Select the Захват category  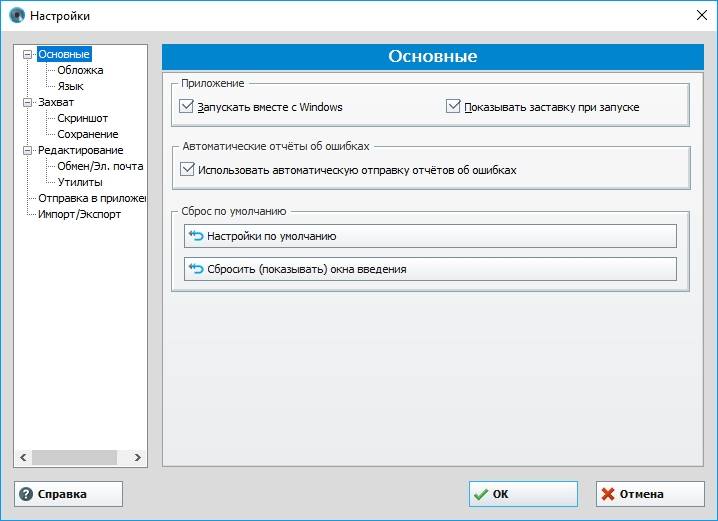point(56,102)
